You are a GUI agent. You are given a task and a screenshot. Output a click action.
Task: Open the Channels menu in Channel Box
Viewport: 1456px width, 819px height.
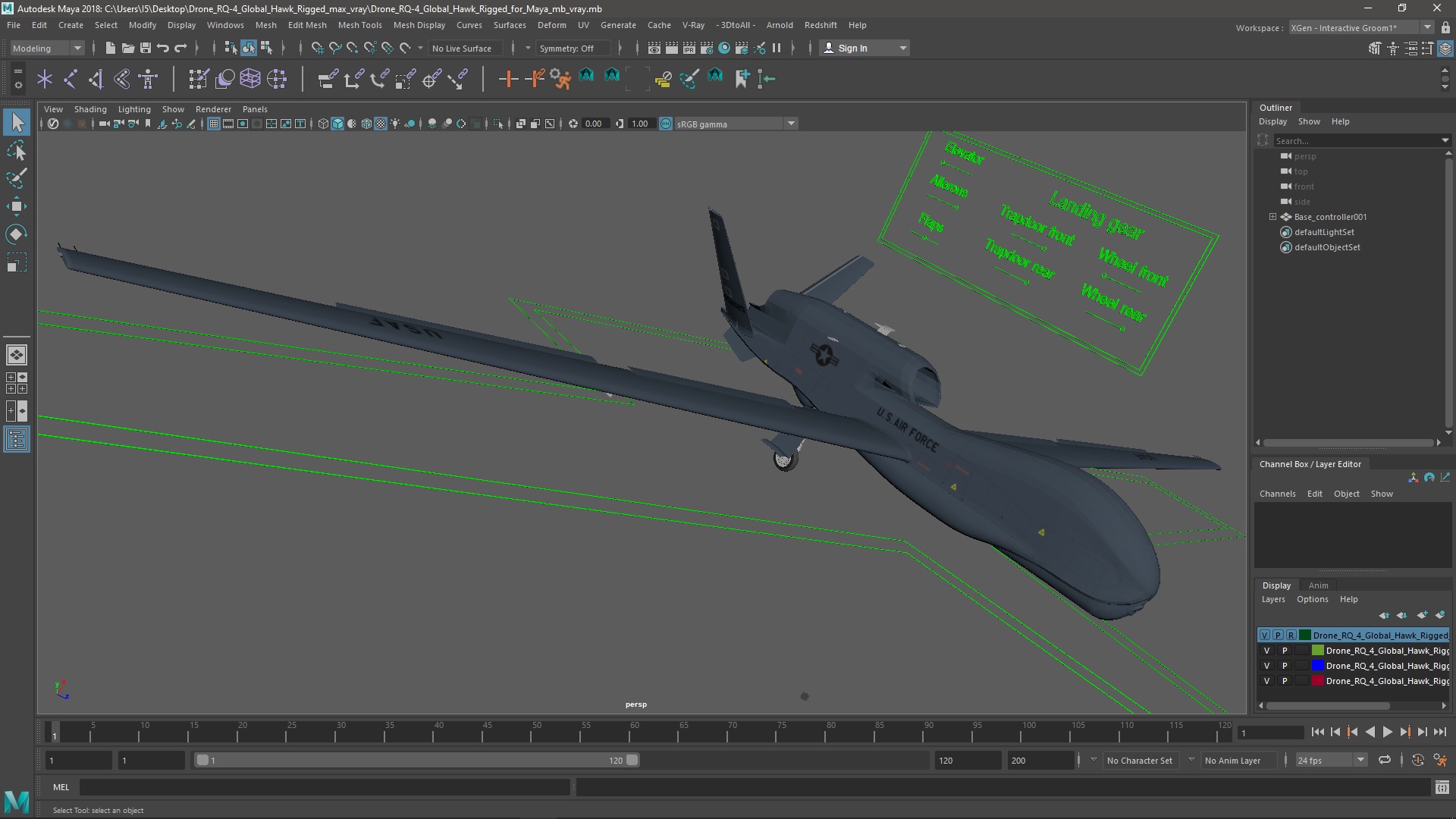click(1277, 494)
